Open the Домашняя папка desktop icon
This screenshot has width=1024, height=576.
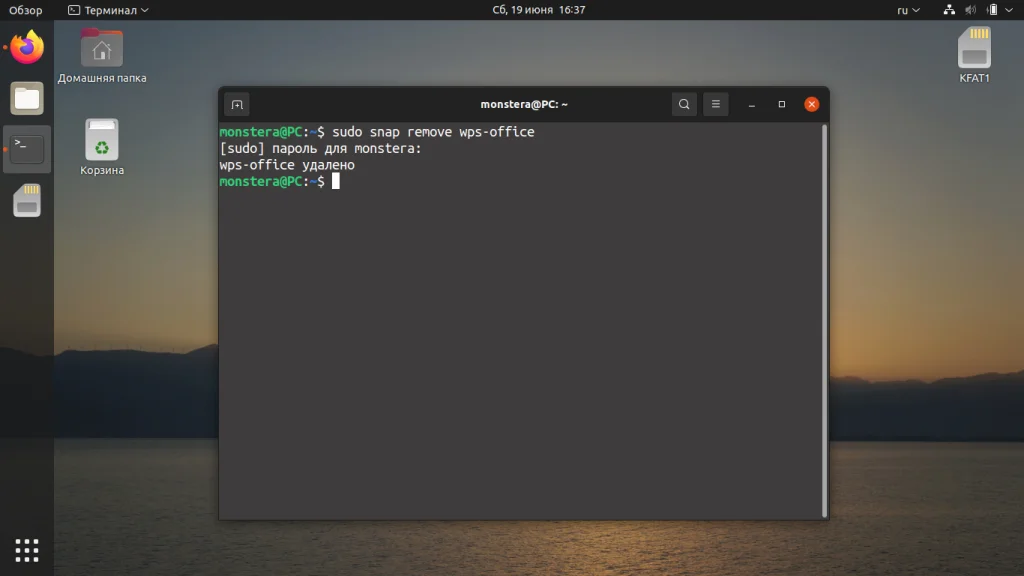(102, 56)
